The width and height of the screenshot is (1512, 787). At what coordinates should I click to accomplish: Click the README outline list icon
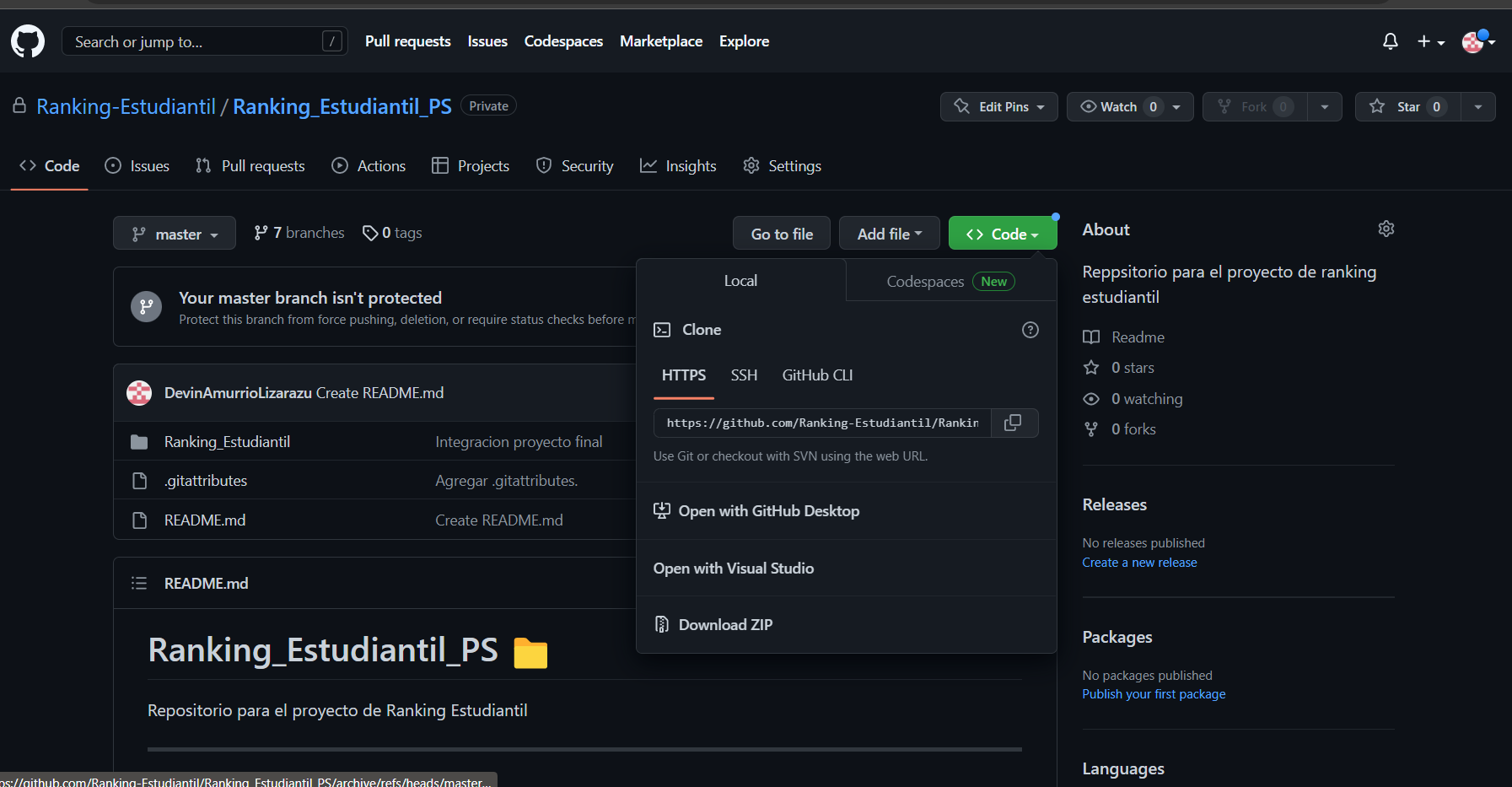click(139, 583)
